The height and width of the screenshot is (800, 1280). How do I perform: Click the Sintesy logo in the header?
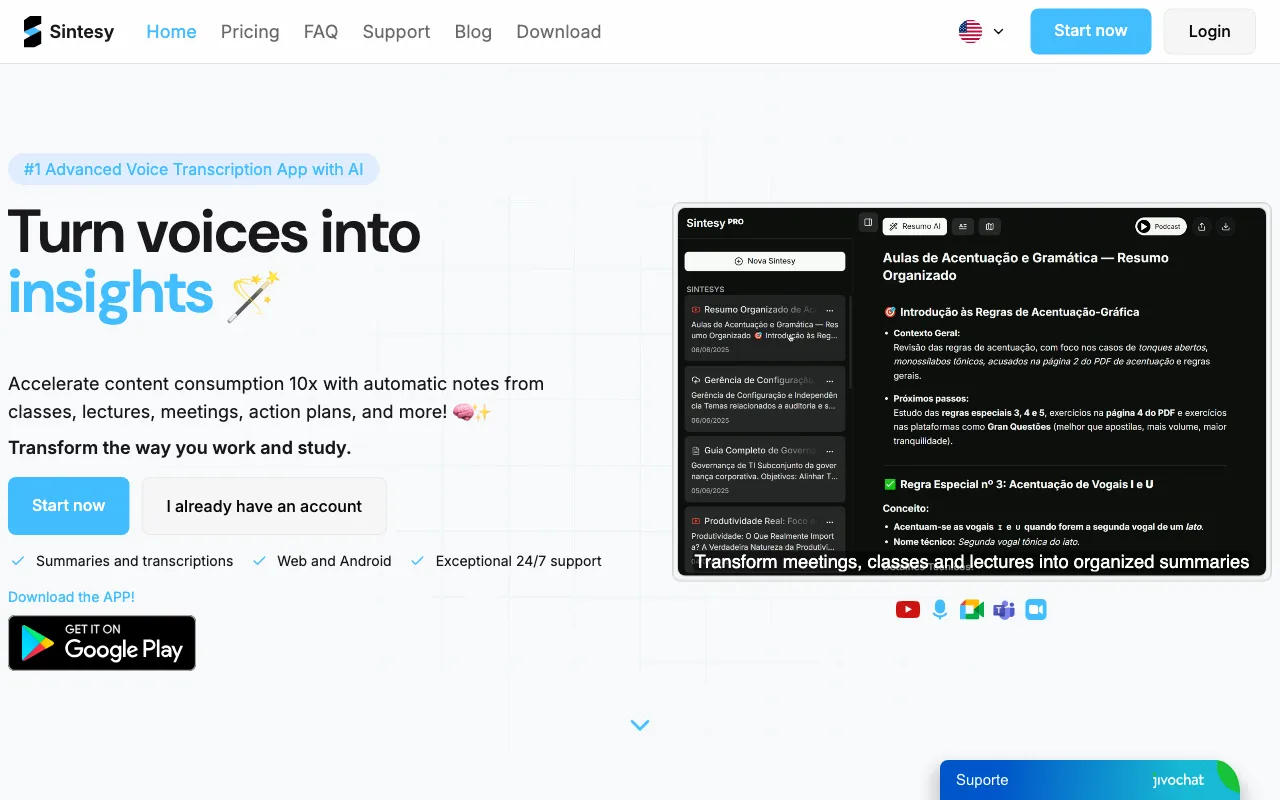click(69, 32)
